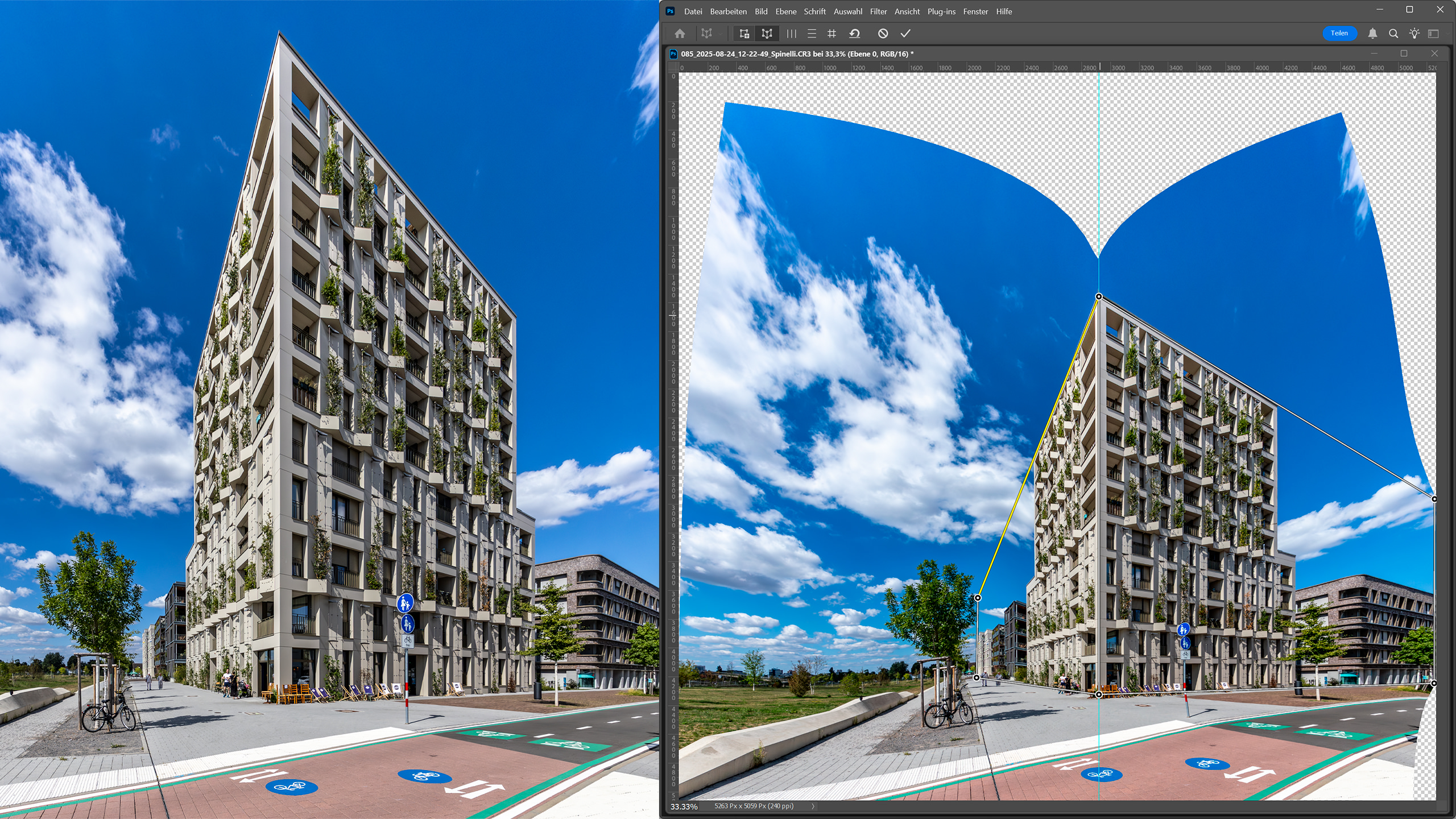Open the Bearbeiten menu
Viewport: 1456px width, 819px height.
(728, 11)
